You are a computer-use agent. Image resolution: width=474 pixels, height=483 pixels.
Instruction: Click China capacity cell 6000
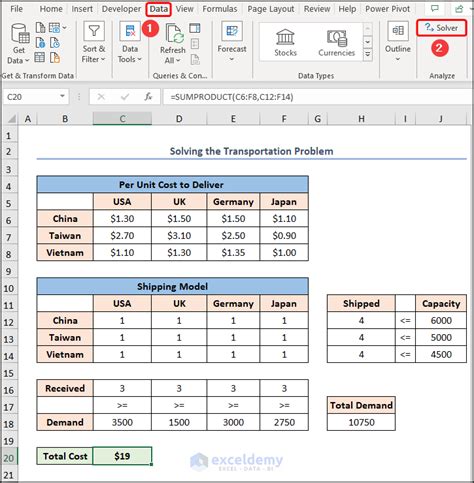pyautogui.click(x=441, y=320)
